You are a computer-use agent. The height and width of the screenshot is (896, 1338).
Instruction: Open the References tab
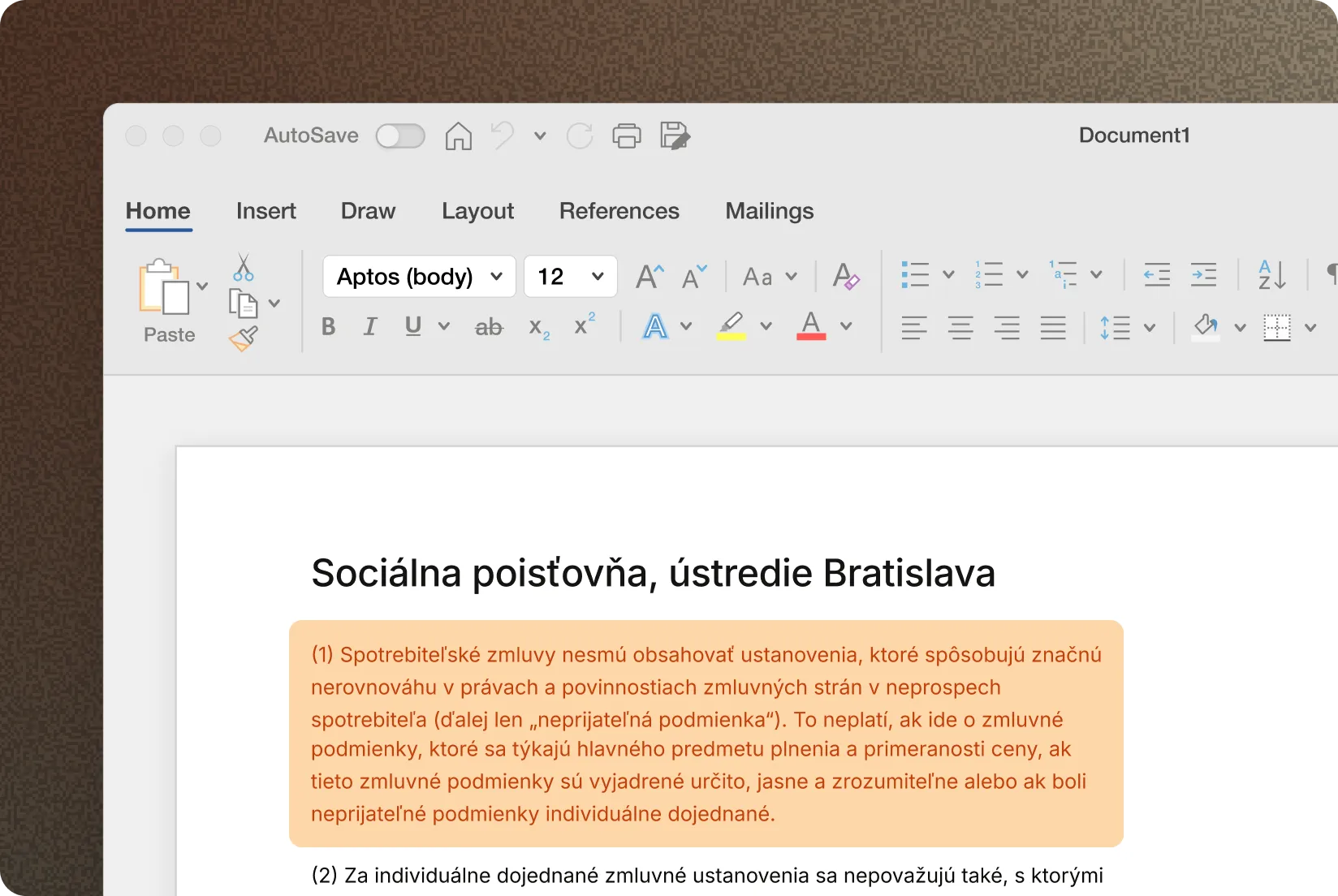(x=619, y=211)
